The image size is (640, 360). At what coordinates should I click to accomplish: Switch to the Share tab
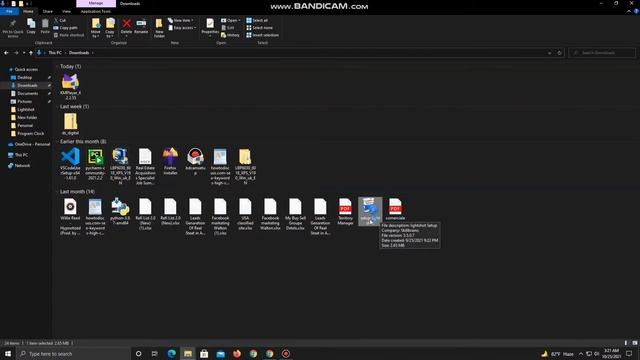[x=48, y=11]
